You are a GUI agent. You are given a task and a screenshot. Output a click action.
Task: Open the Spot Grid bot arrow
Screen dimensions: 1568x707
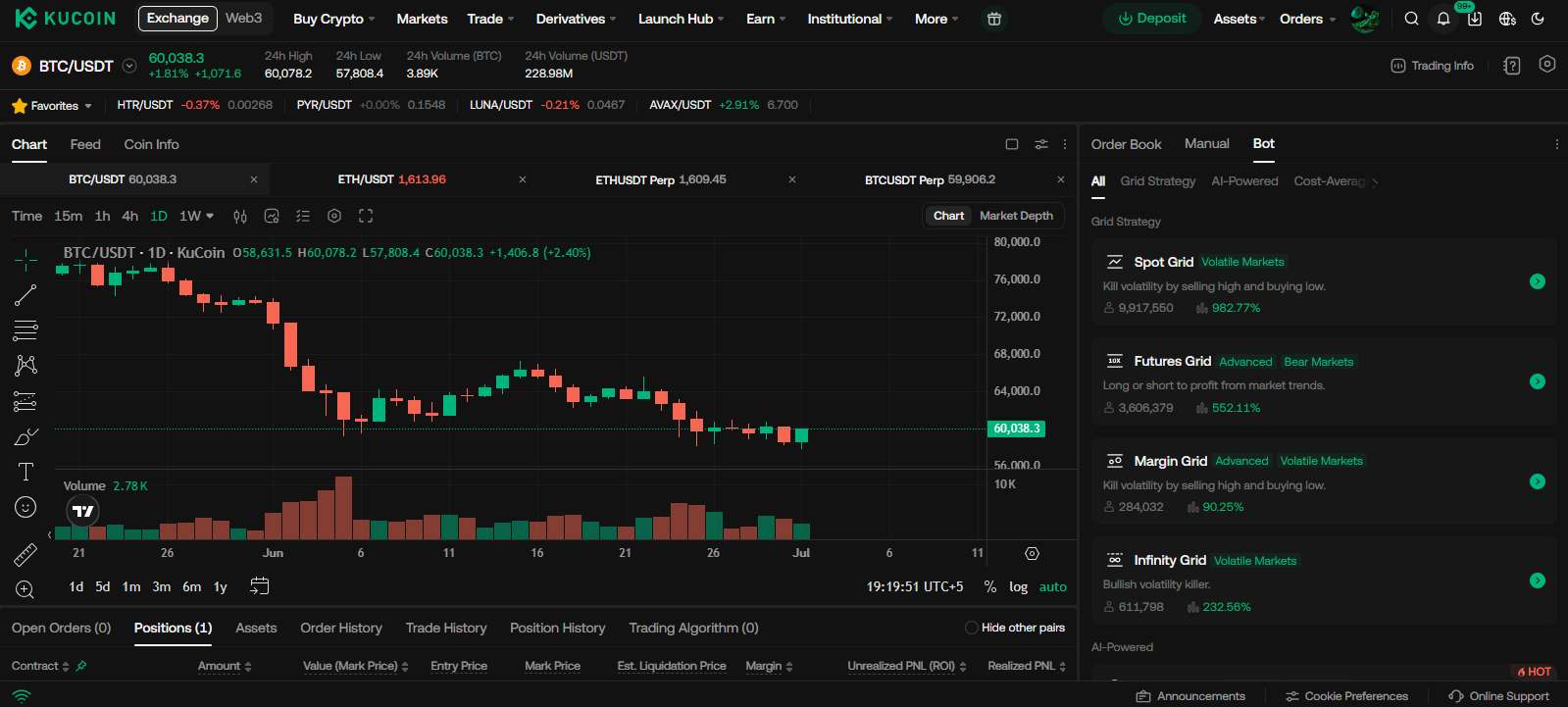coord(1537,281)
